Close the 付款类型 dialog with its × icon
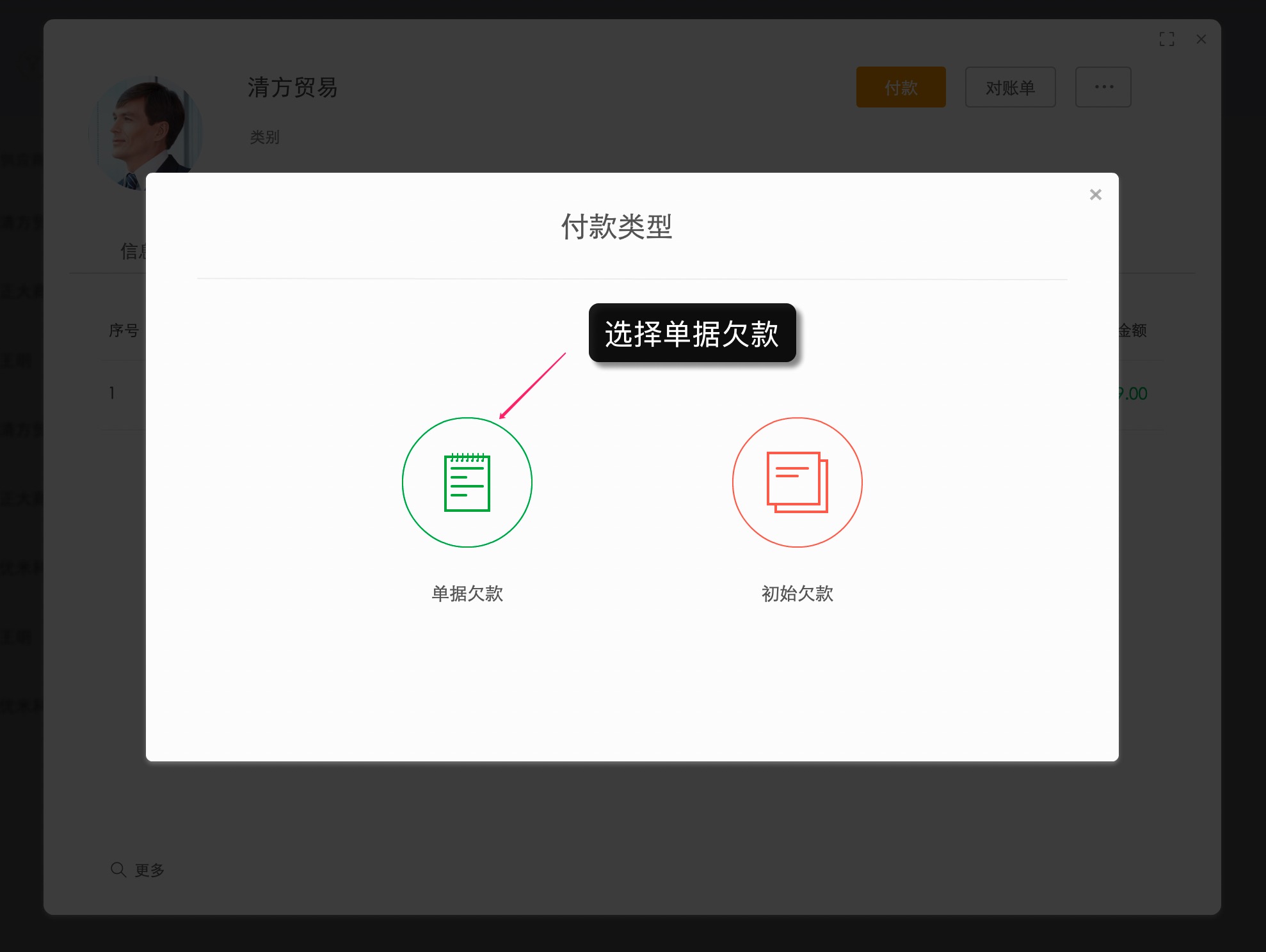 (x=1096, y=194)
